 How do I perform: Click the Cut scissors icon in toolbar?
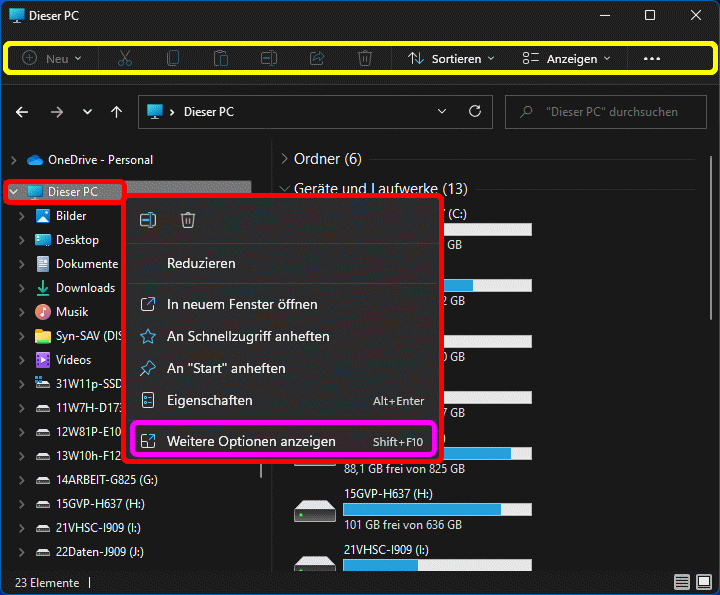tap(125, 59)
